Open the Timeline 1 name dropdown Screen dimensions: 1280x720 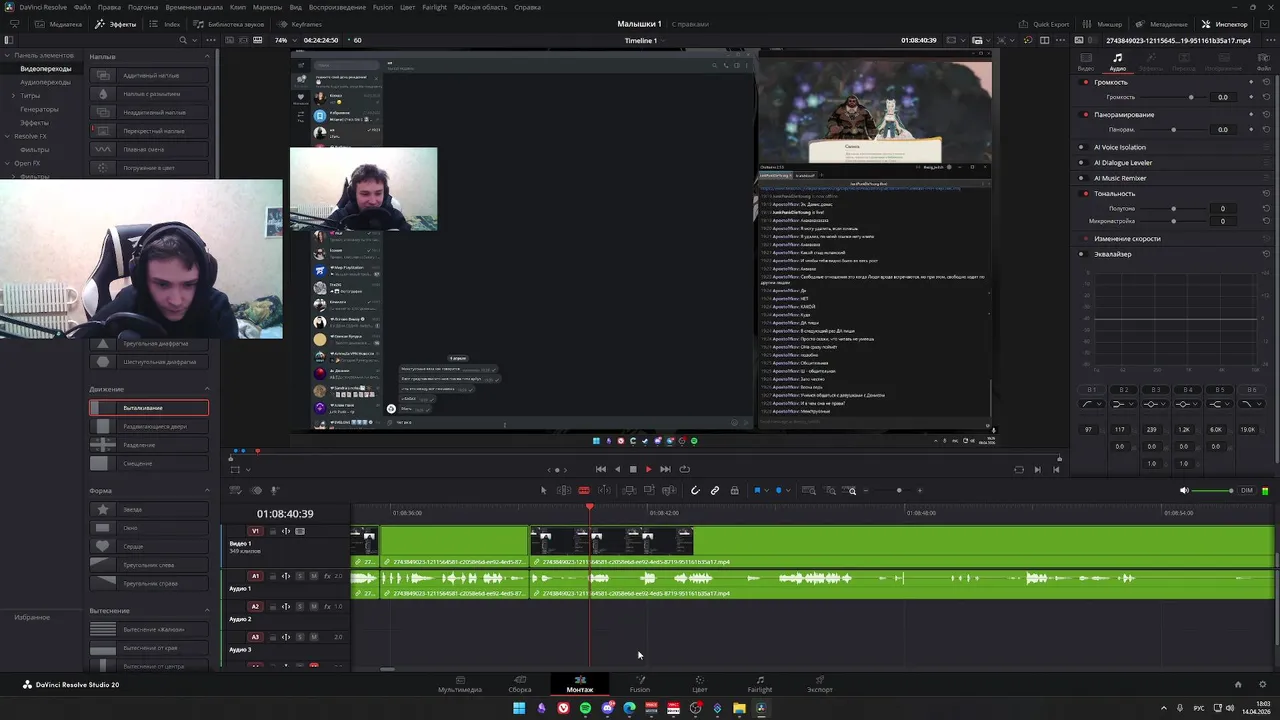(645, 40)
